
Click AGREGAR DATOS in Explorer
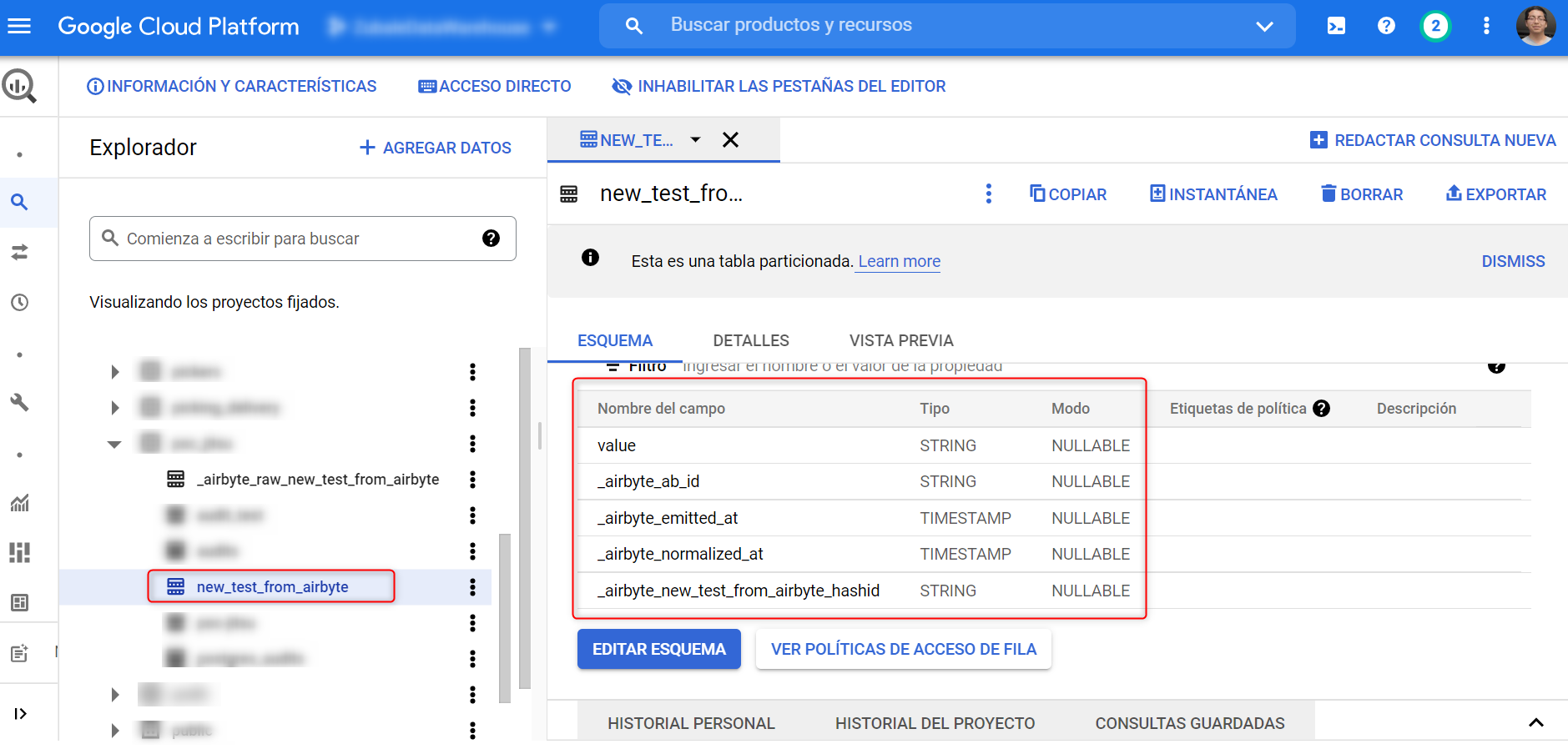coord(435,148)
